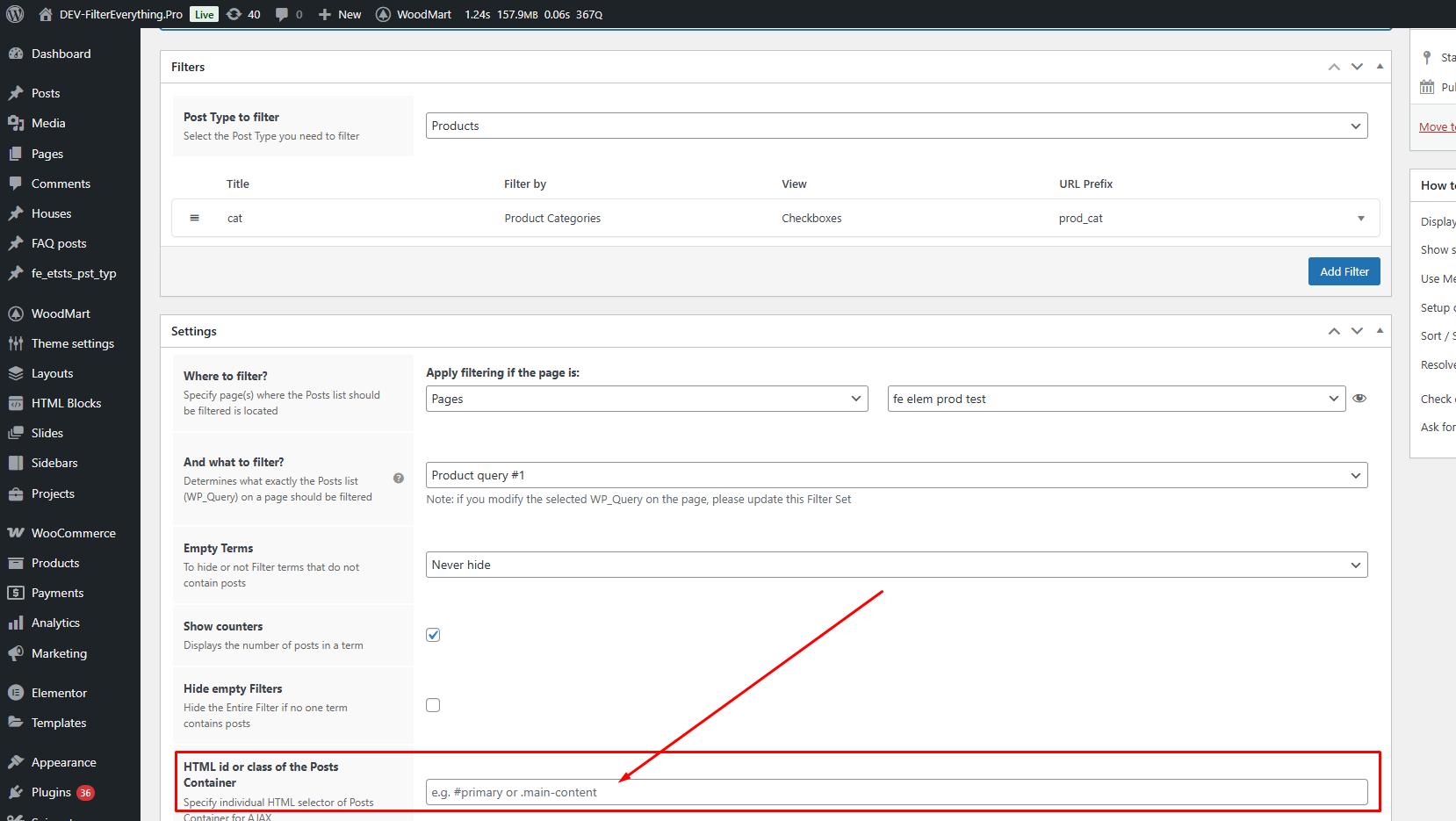
Task: Move Settings panel down
Action: [1357, 331]
